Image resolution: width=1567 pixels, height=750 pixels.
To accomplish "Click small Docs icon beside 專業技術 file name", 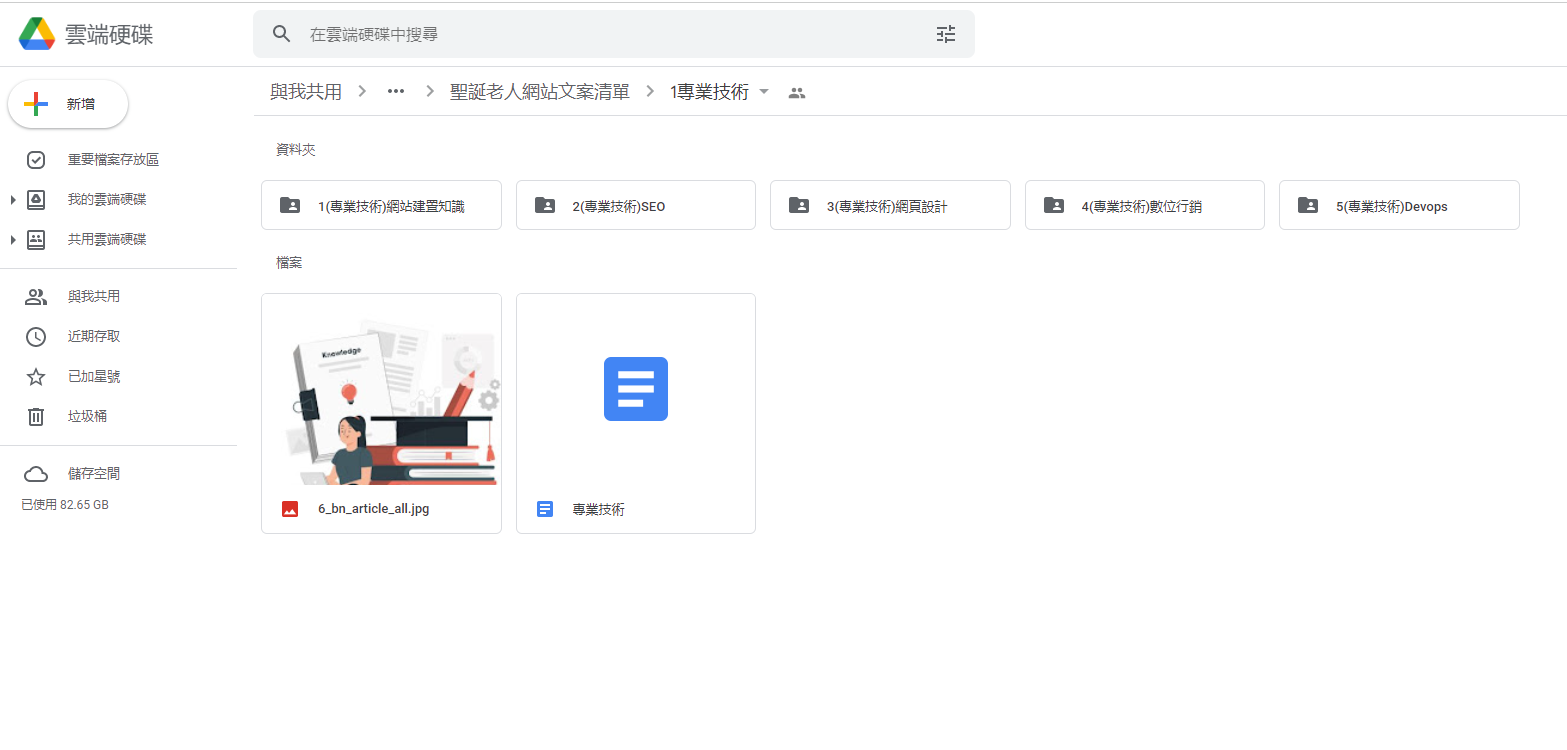I will pyautogui.click(x=545, y=509).
